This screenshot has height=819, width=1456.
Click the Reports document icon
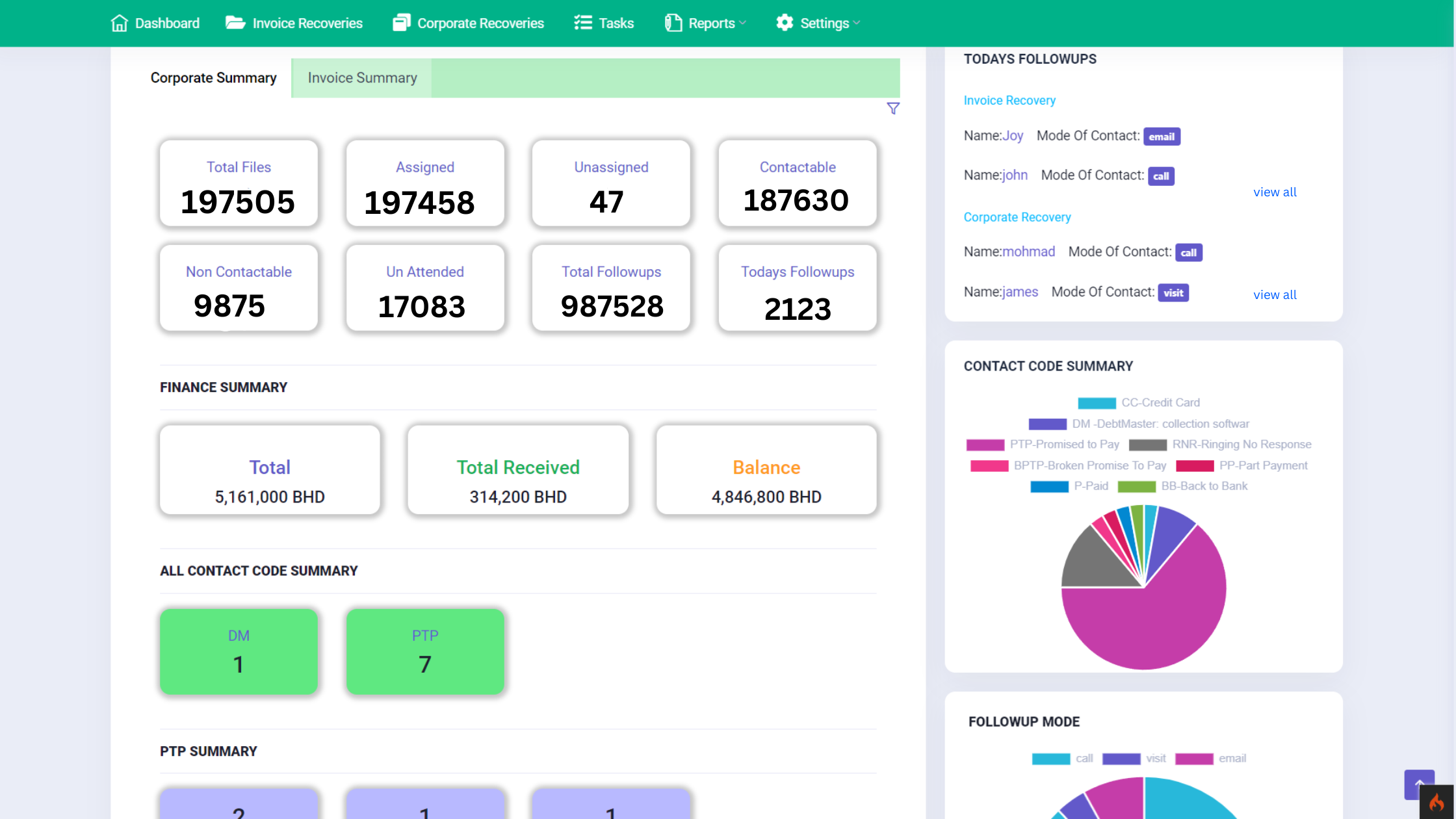[x=673, y=23]
